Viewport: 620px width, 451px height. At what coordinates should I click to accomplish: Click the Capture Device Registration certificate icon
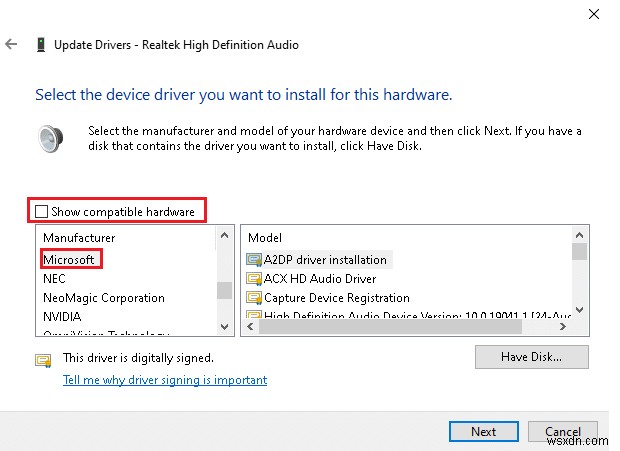pos(254,298)
